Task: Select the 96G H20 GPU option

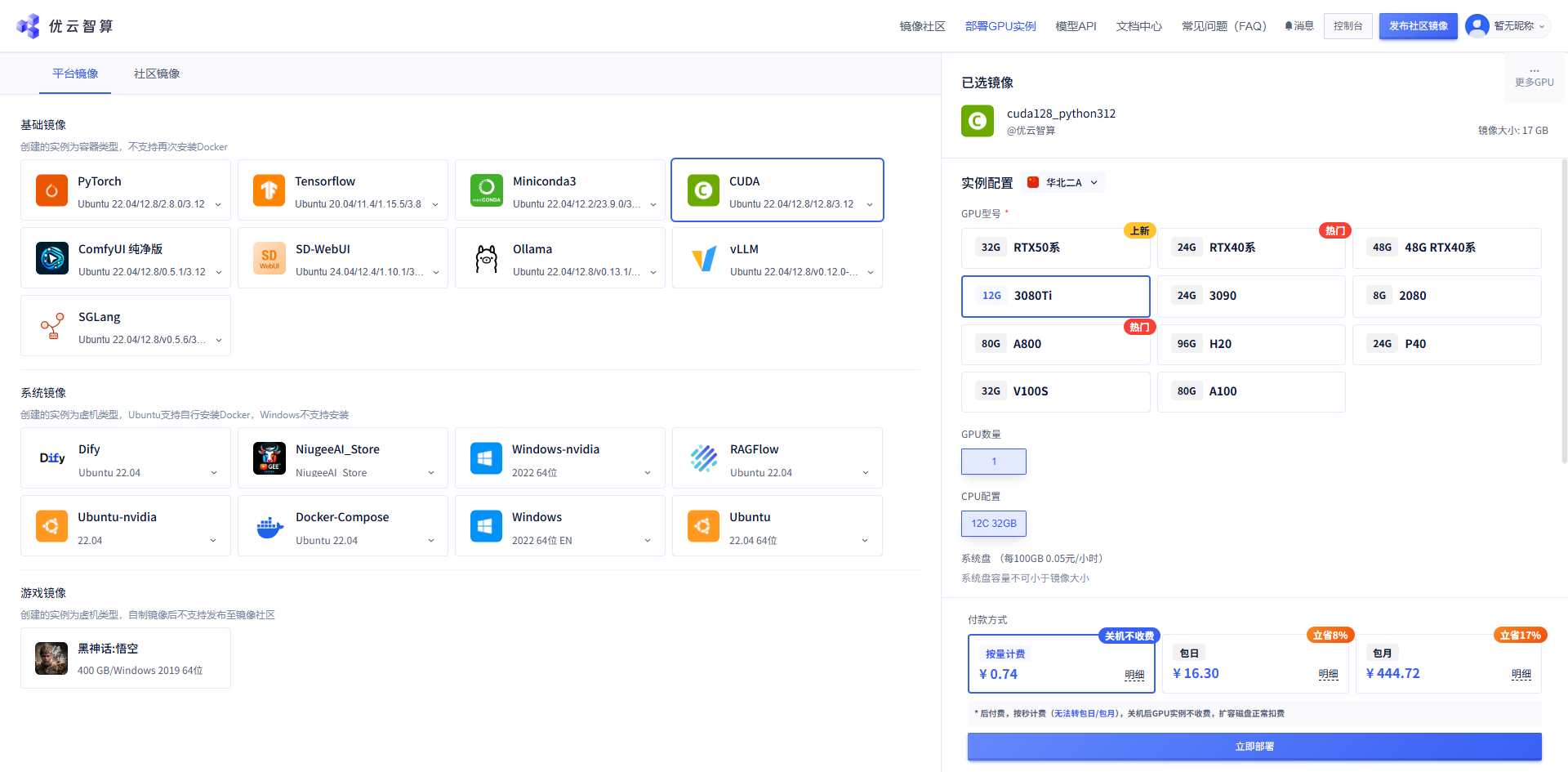Action: click(x=1251, y=344)
